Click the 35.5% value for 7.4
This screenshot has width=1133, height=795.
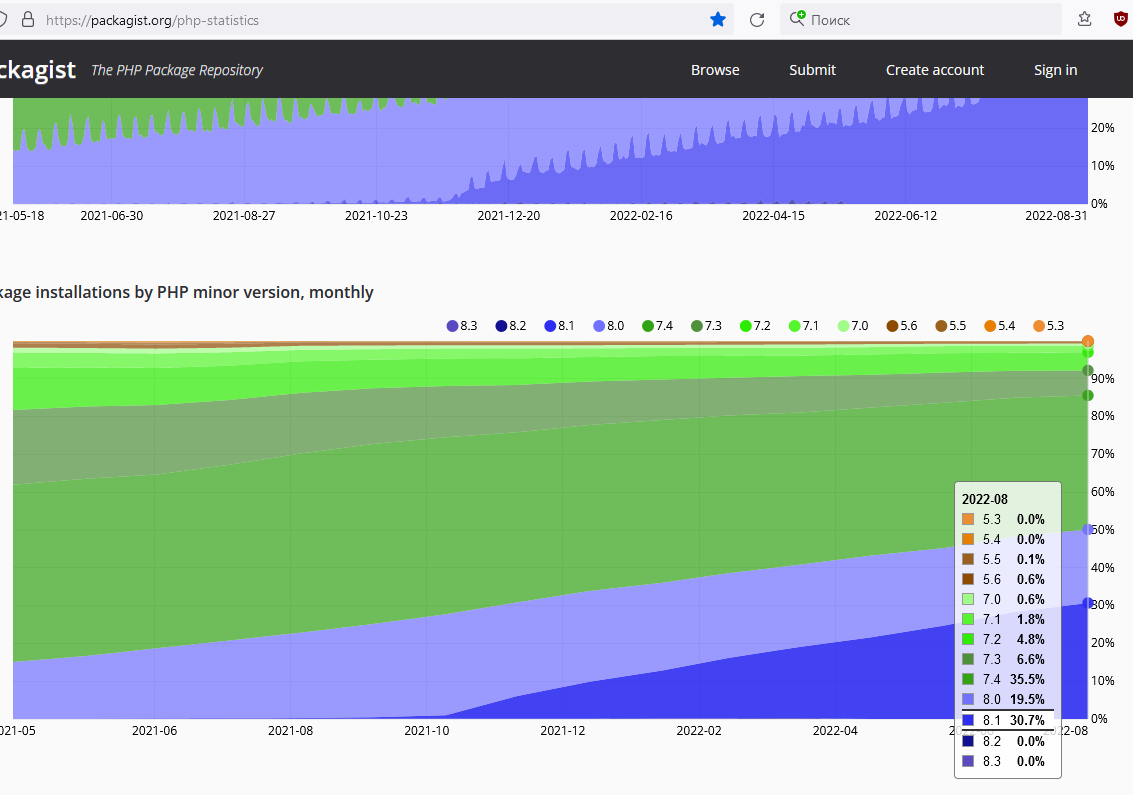tap(1028, 679)
